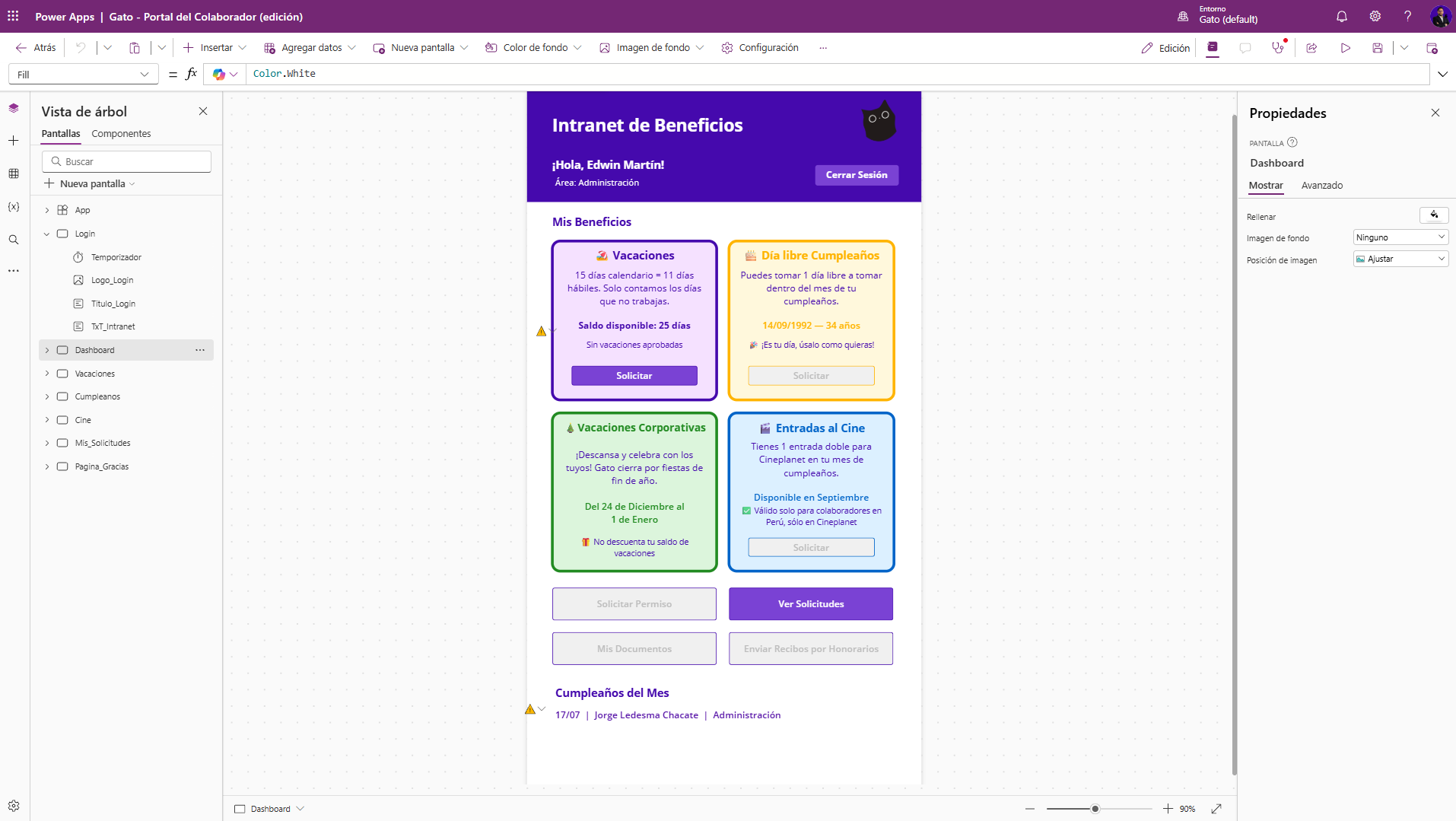Expand the Pagina_Gracias screen node

point(47,466)
